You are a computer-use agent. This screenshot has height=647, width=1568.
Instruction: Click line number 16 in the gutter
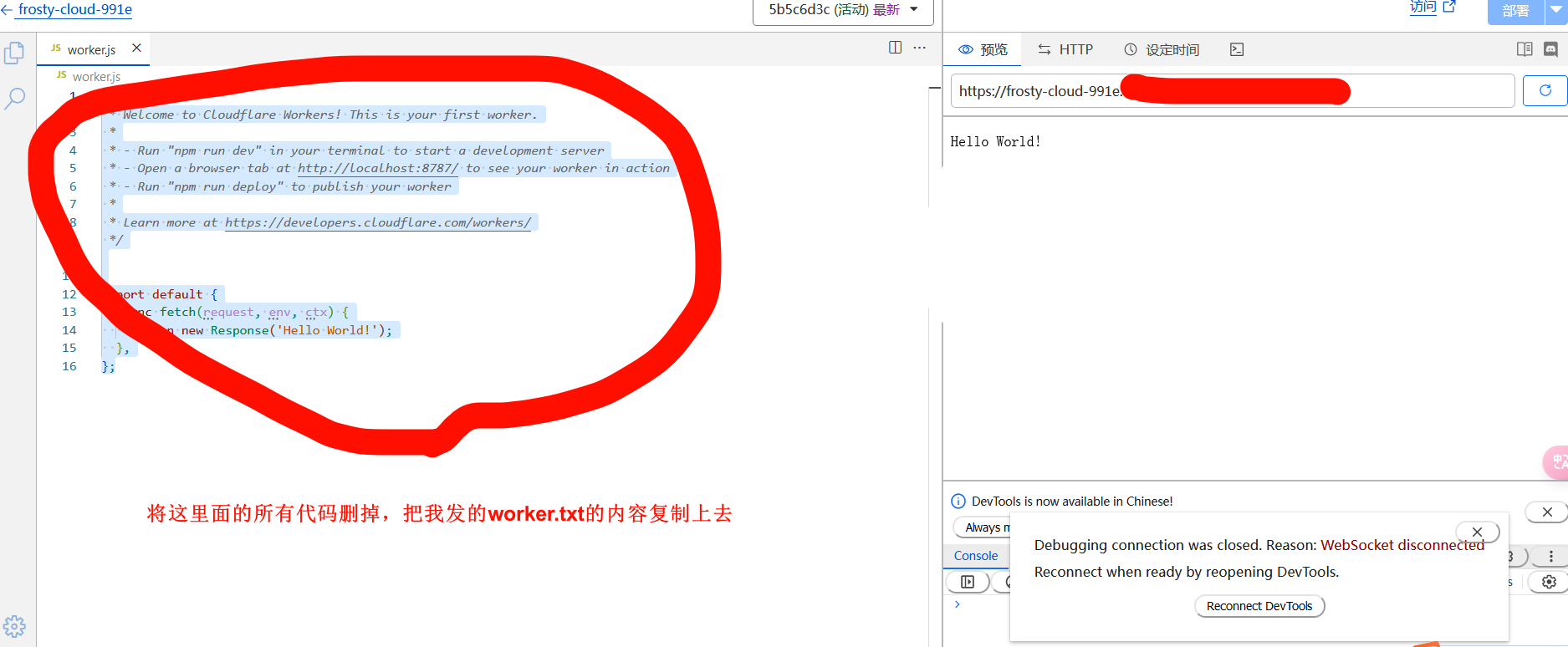point(69,366)
